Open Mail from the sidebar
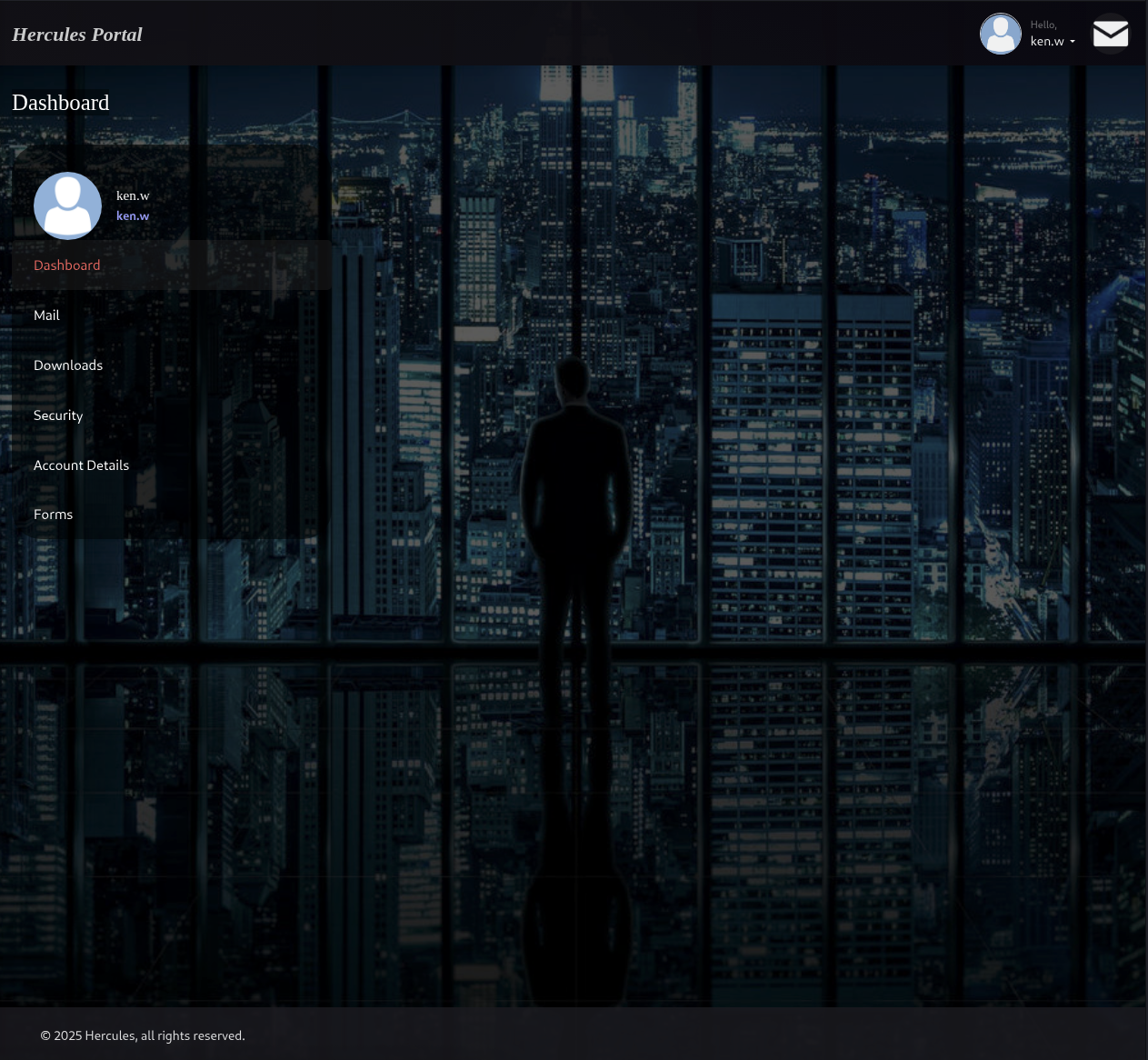 [x=46, y=315]
